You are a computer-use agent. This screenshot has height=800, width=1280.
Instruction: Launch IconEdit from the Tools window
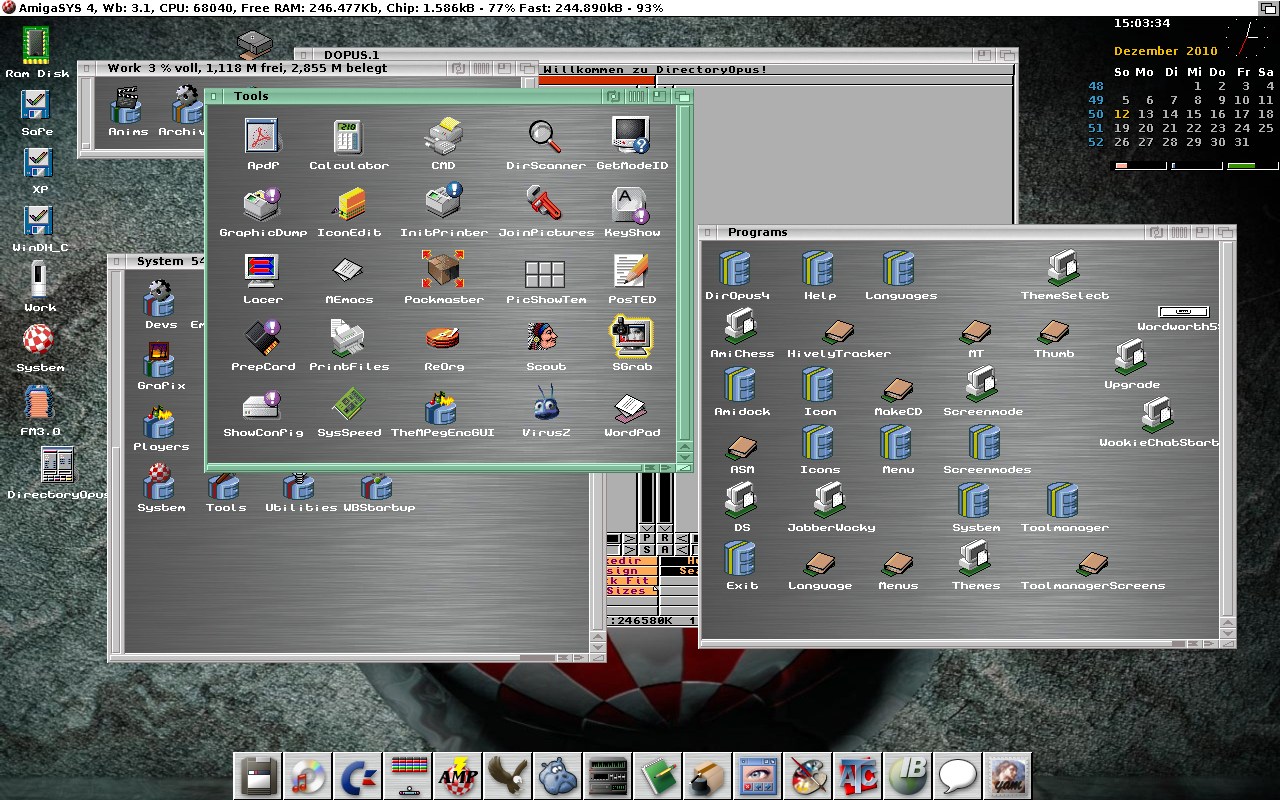pos(348,204)
